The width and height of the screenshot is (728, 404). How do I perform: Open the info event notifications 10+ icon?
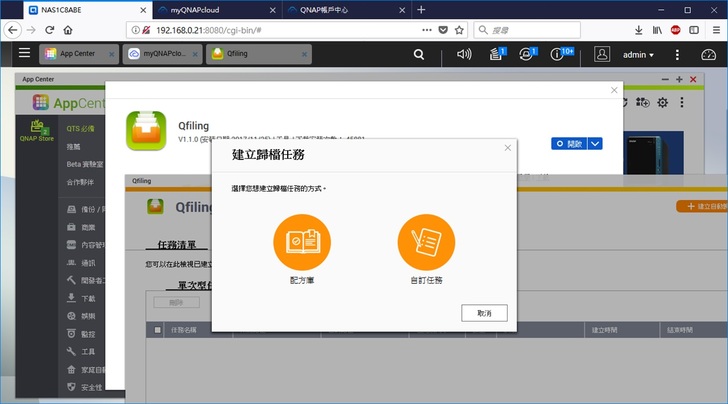coord(563,54)
